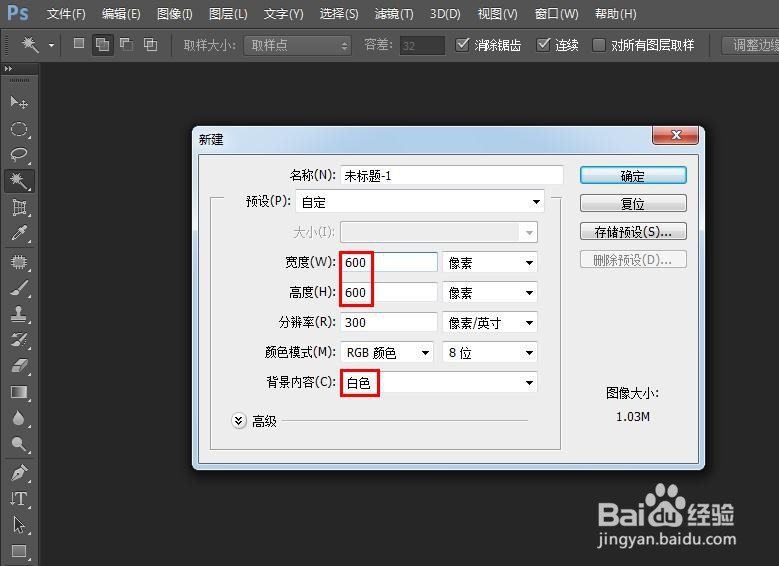Viewport: 779px width, 566px height.
Task: Close the 新建 dialog
Action: pos(675,135)
